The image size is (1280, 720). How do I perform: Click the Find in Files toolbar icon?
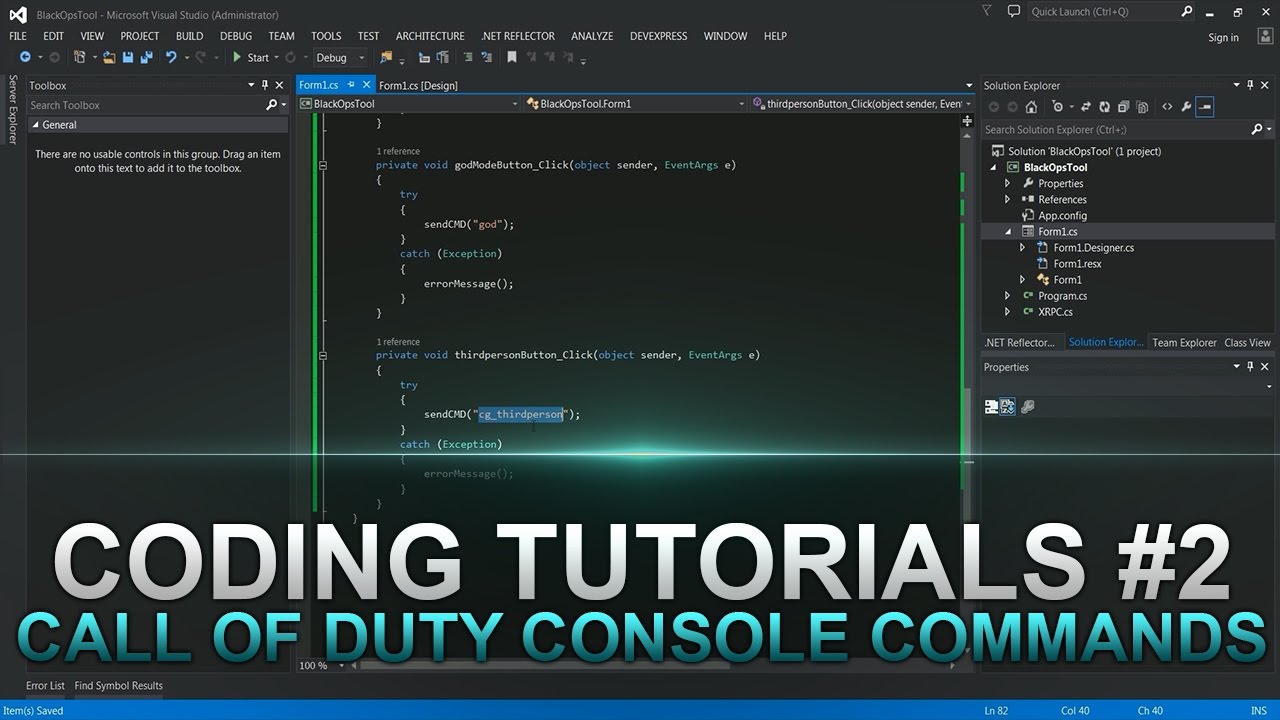[386, 58]
